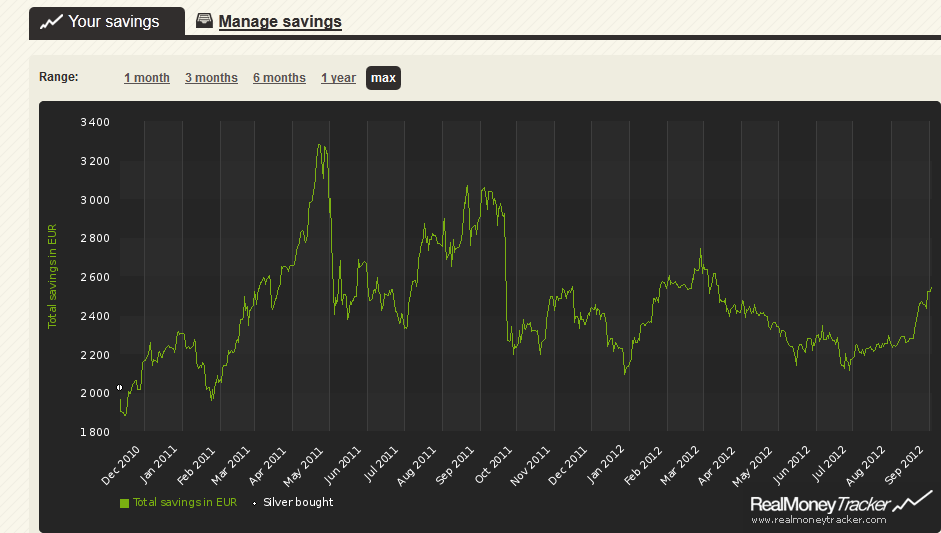Select the 3 months range

point(211,78)
